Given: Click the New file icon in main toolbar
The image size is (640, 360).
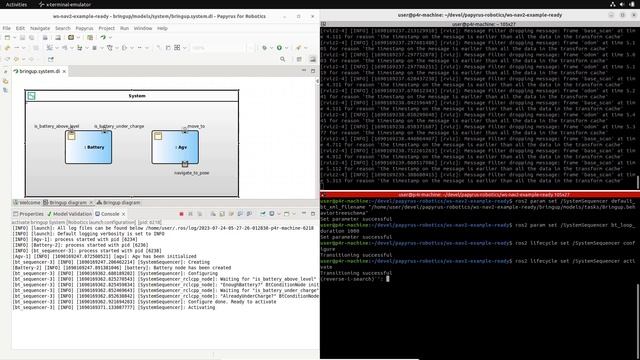Looking at the screenshot, I should click(x=7, y=38).
